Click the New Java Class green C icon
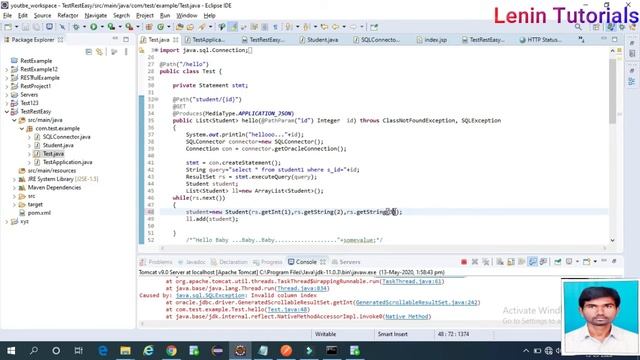Screen dimensions: 640x360 click(160, 27)
